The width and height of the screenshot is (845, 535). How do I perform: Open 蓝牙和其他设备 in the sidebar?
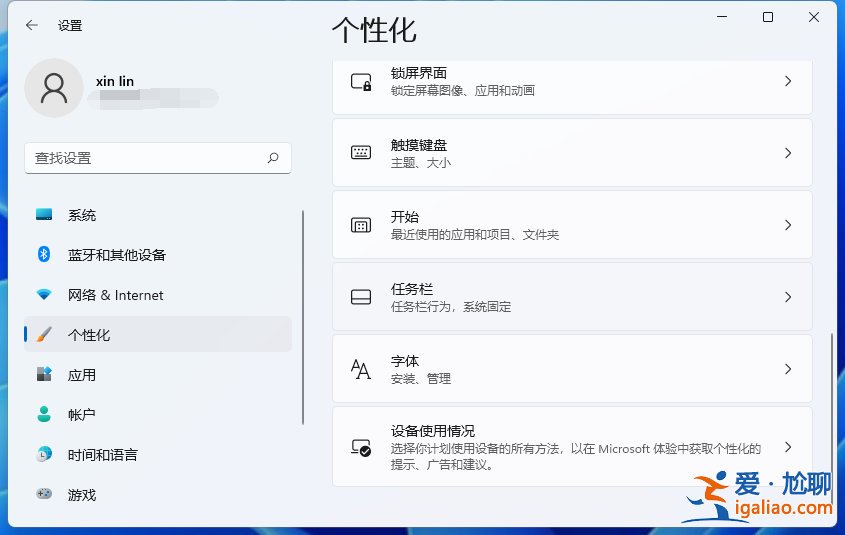(x=158, y=255)
